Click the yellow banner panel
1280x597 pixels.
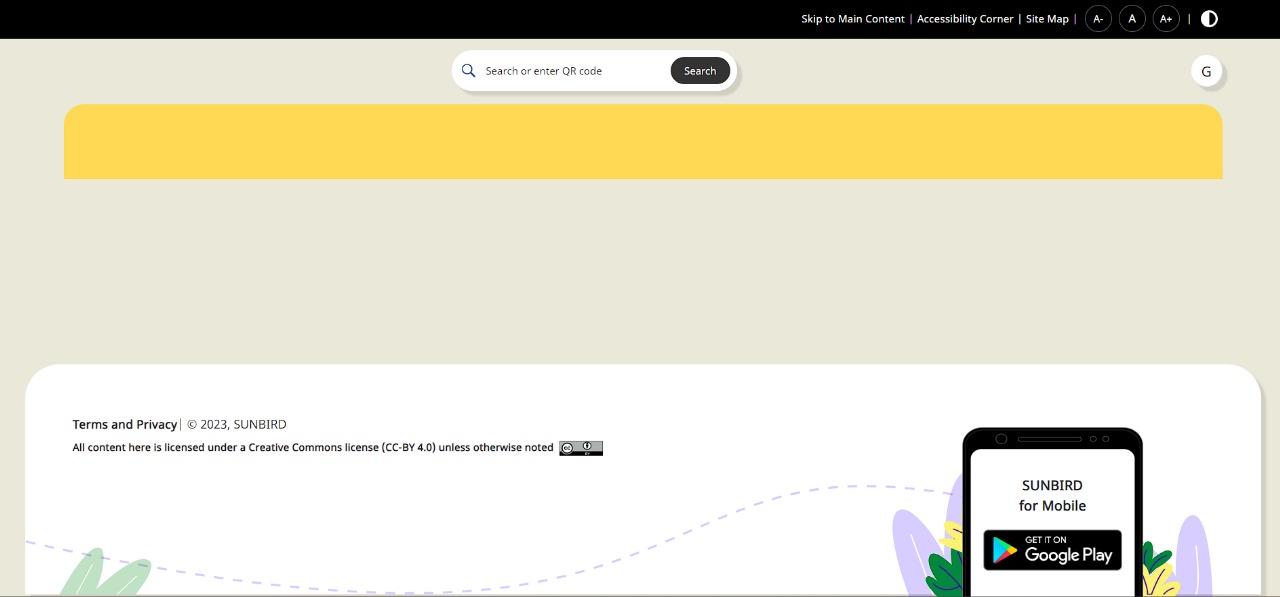(x=643, y=142)
